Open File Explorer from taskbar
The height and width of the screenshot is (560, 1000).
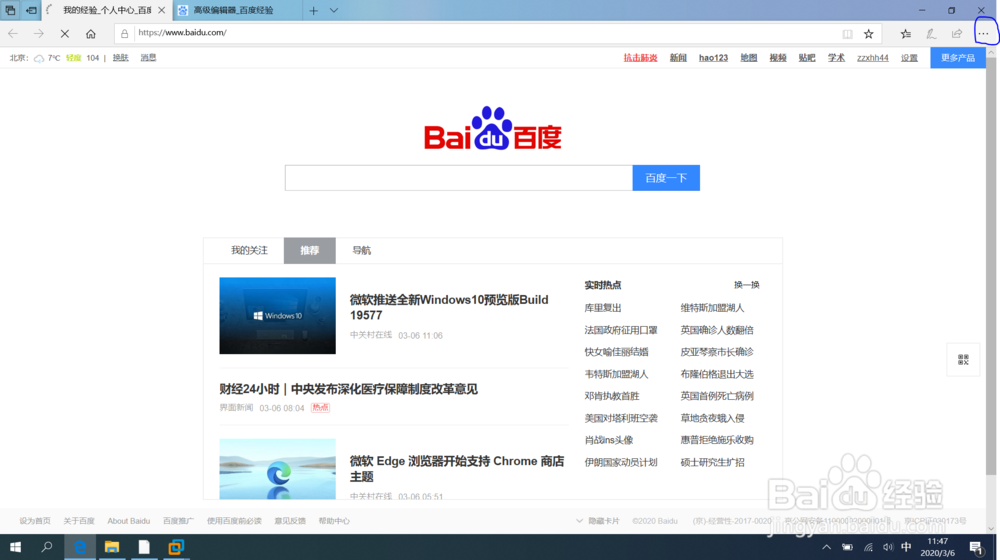[x=112, y=547]
